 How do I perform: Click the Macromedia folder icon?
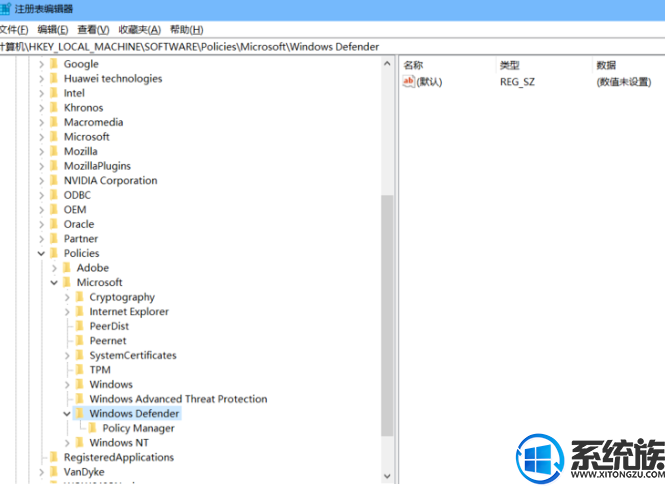coord(54,122)
